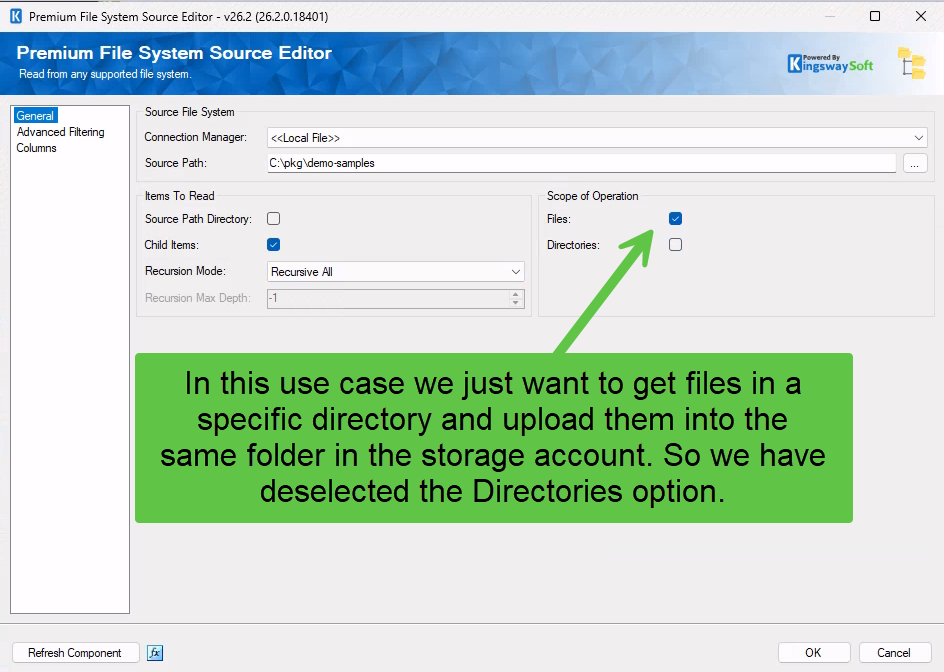944x672 pixels.
Task: Click the fx expression editor icon
Action: (x=155, y=653)
